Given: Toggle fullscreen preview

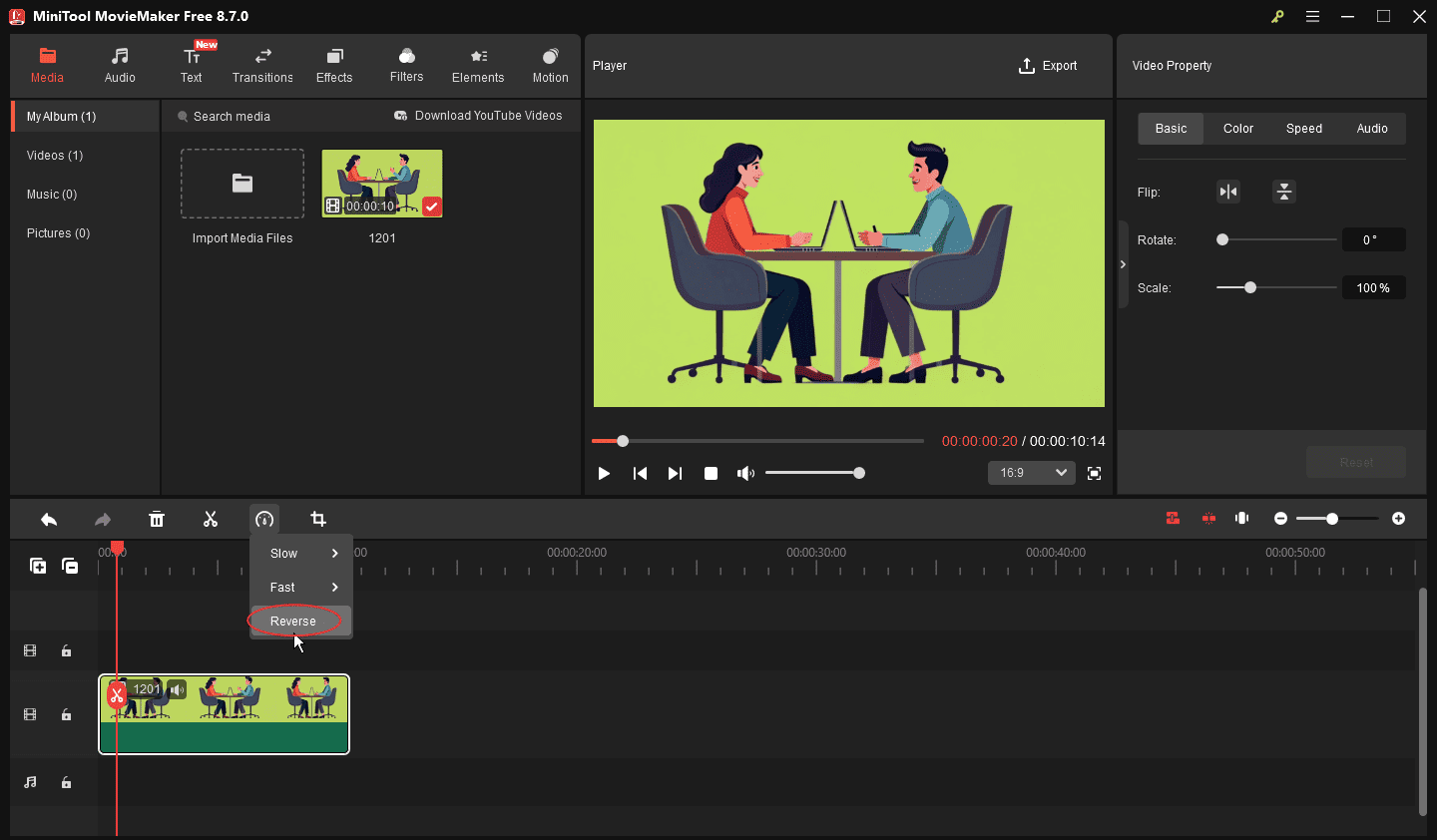Looking at the screenshot, I should coord(1094,473).
